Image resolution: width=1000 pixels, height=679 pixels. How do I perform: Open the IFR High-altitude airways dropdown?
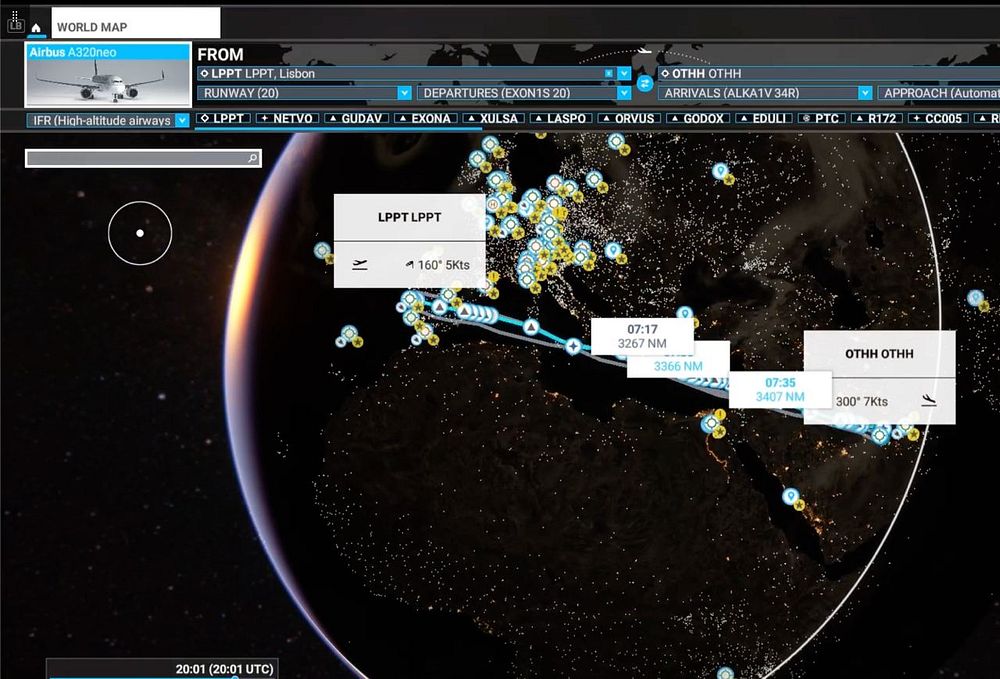point(108,120)
